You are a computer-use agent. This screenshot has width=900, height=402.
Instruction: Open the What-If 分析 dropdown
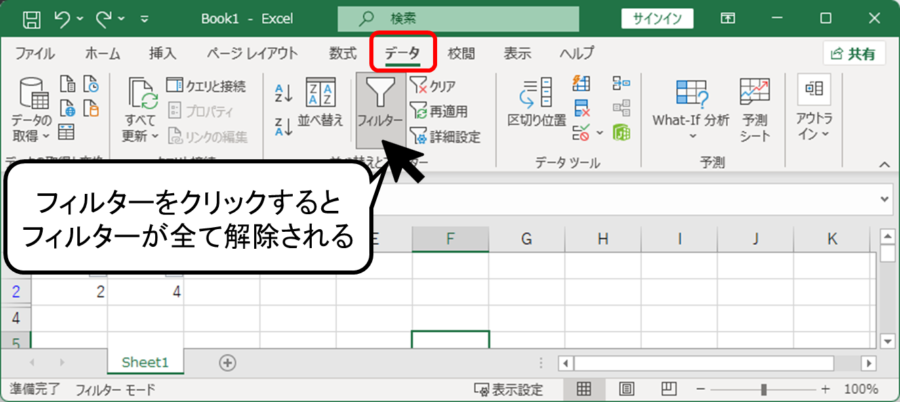[691, 109]
